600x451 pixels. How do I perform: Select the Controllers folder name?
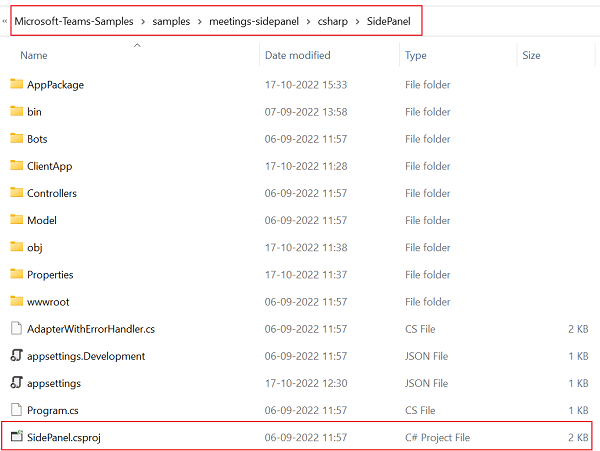click(52, 193)
